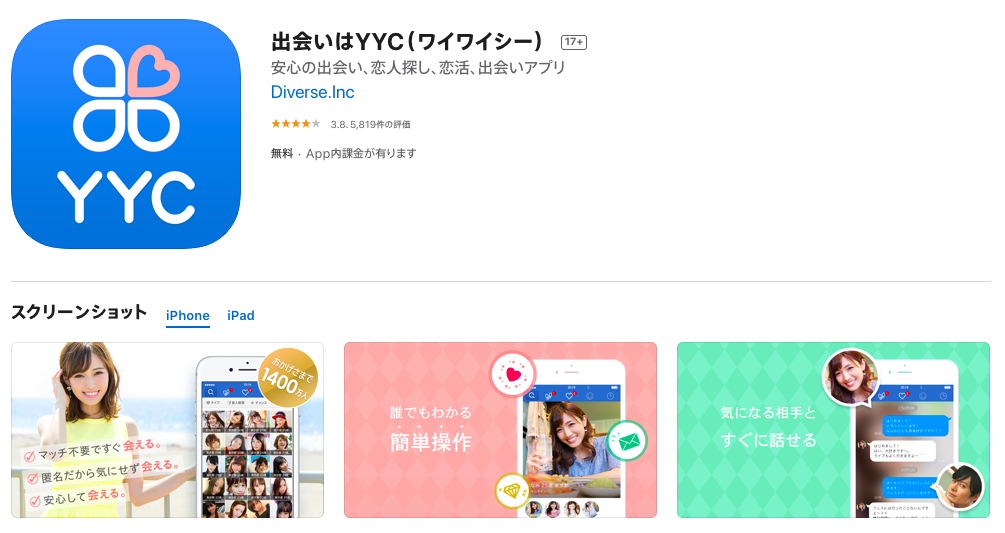1005x533 pixels.
Task: Switch to the iPhone screenshots tab
Action: pyautogui.click(x=188, y=315)
